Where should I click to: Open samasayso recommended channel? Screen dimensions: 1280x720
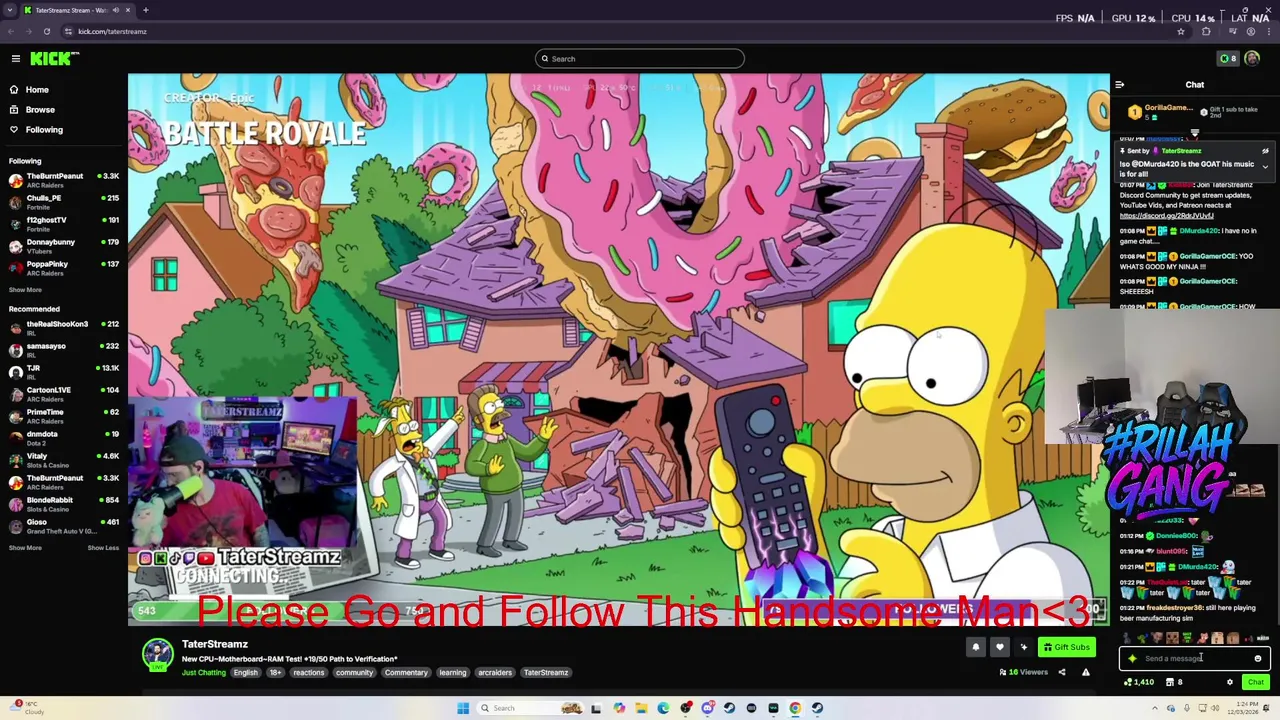[62, 350]
